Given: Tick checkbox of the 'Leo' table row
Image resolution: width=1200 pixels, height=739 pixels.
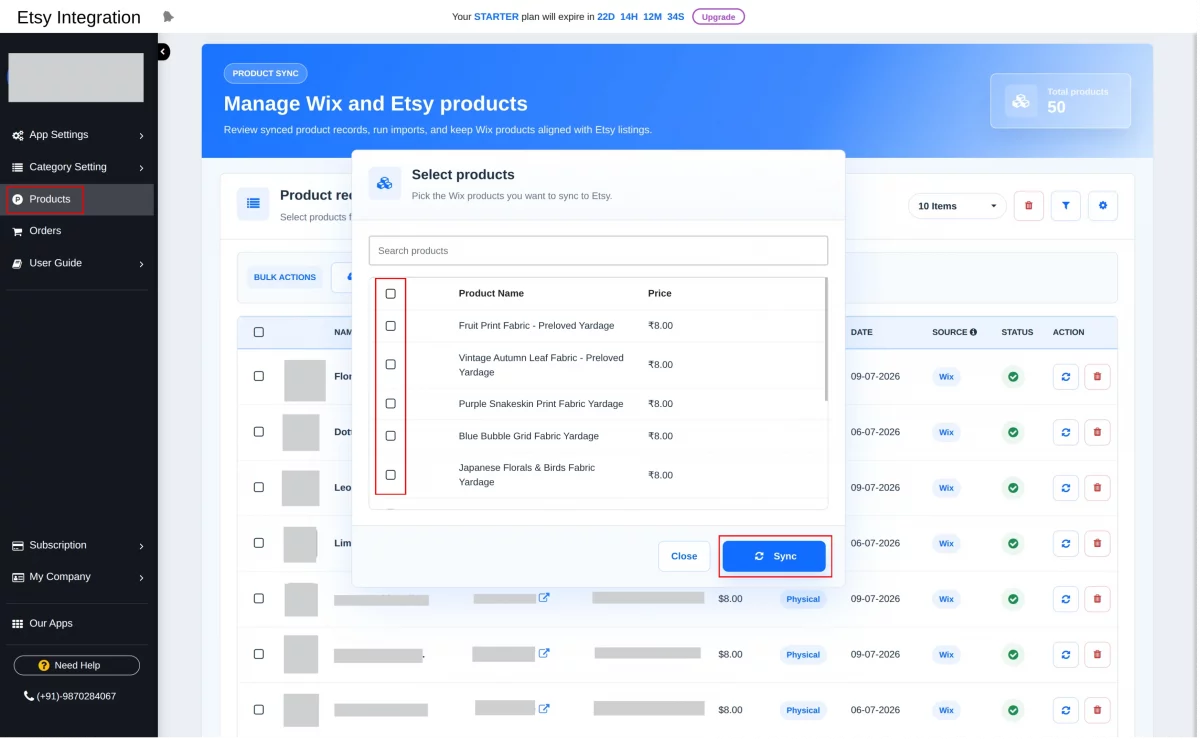Looking at the screenshot, I should (259, 487).
